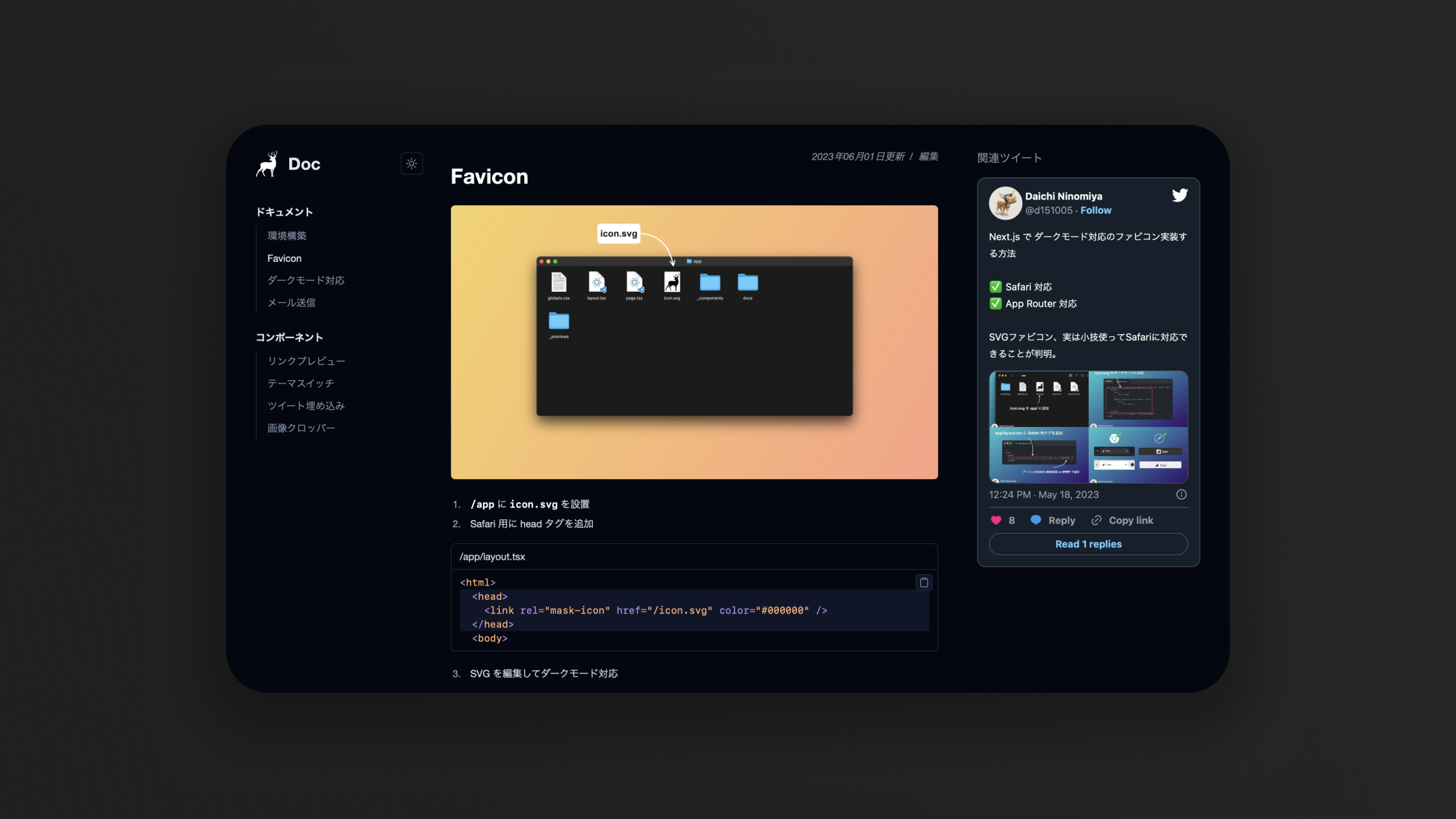Copy code with the clipboard icon
This screenshot has width=1456, height=819.
coord(924,582)
